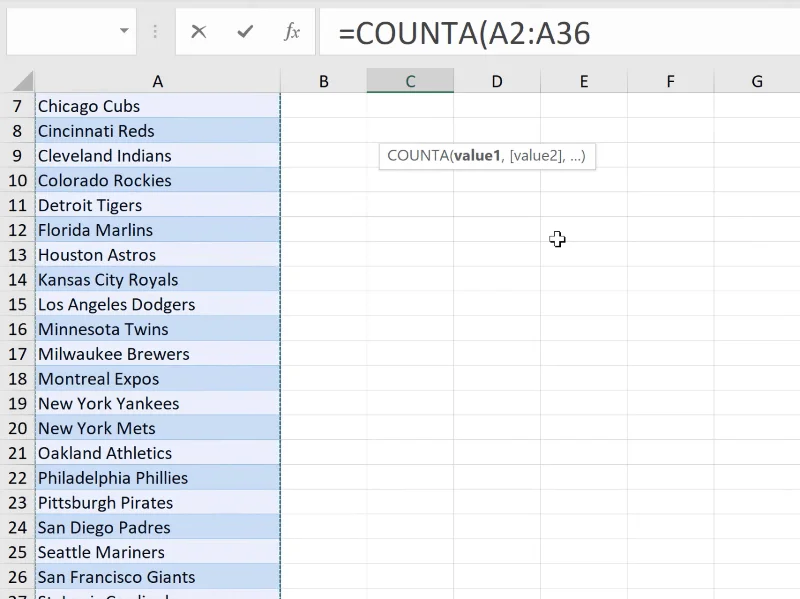Select row 26 header

[x=17, y=577]
